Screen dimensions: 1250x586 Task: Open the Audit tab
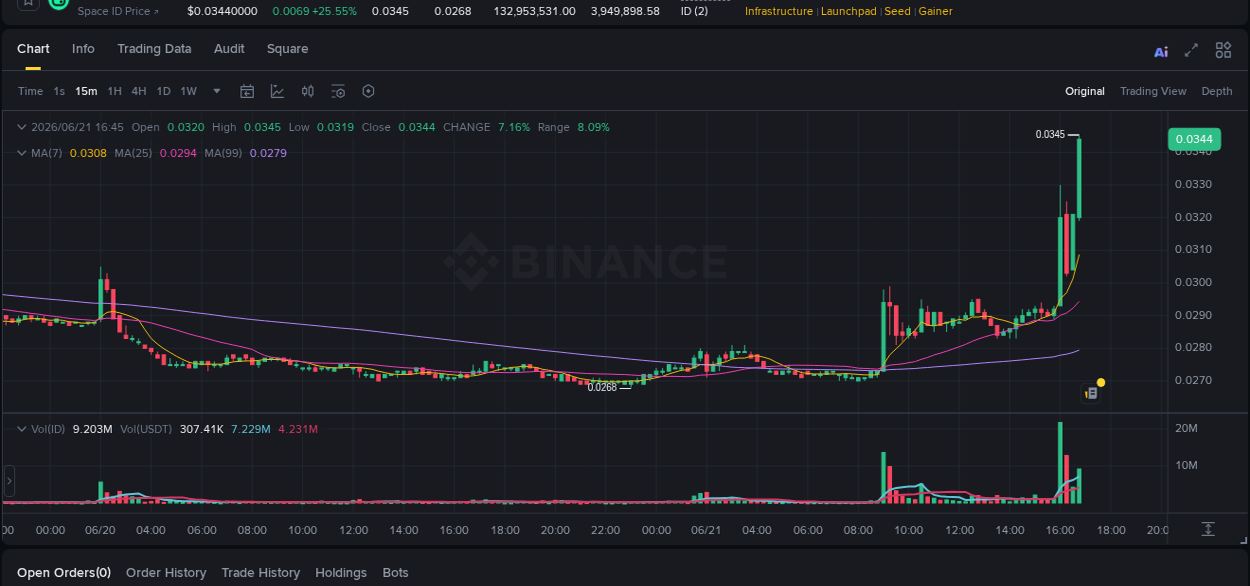coord(229,49)
